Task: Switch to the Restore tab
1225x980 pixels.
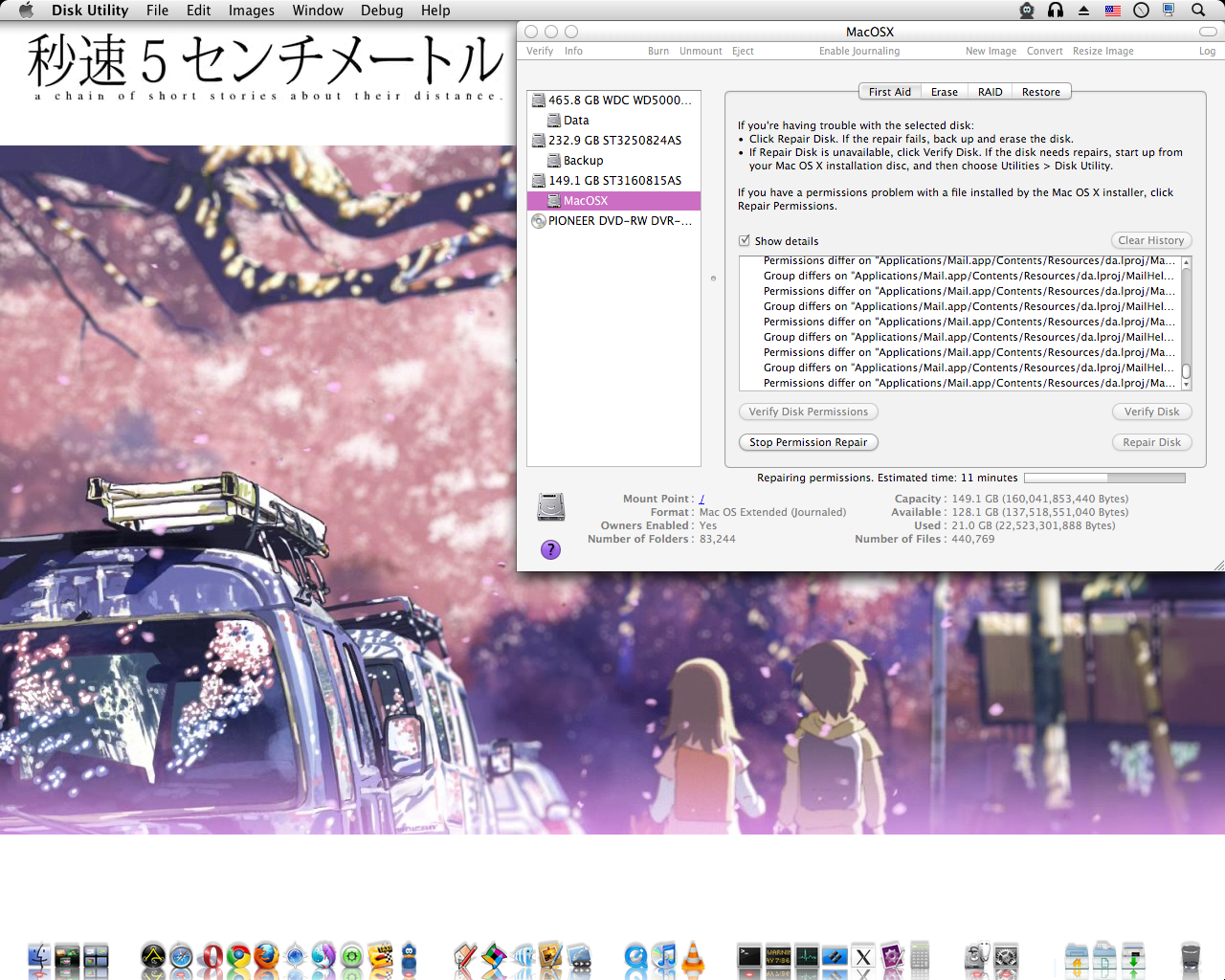Action: pos(1041,92)
